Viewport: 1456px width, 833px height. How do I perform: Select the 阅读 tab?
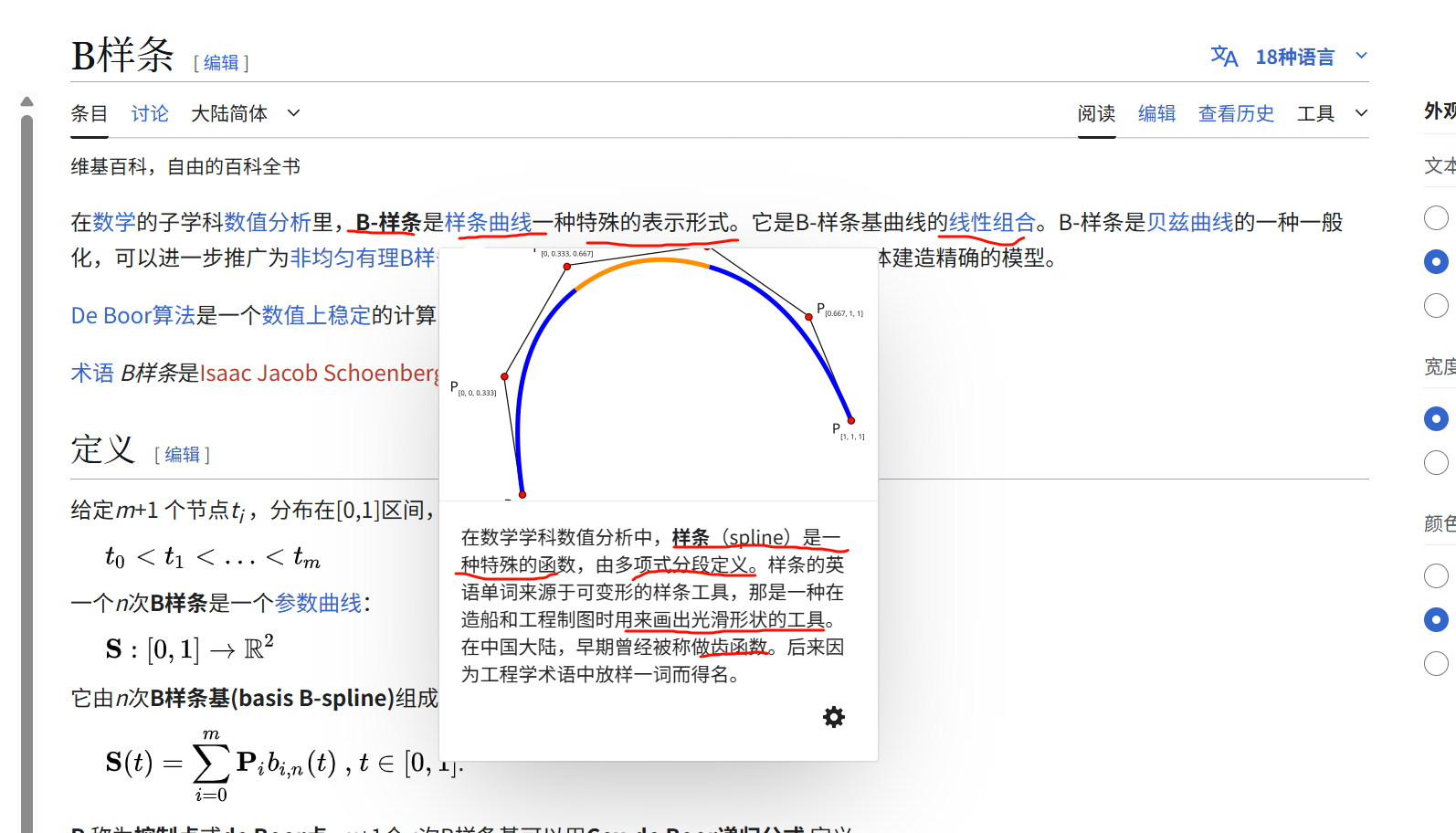pyautogui.click(x=1096, y=113)
